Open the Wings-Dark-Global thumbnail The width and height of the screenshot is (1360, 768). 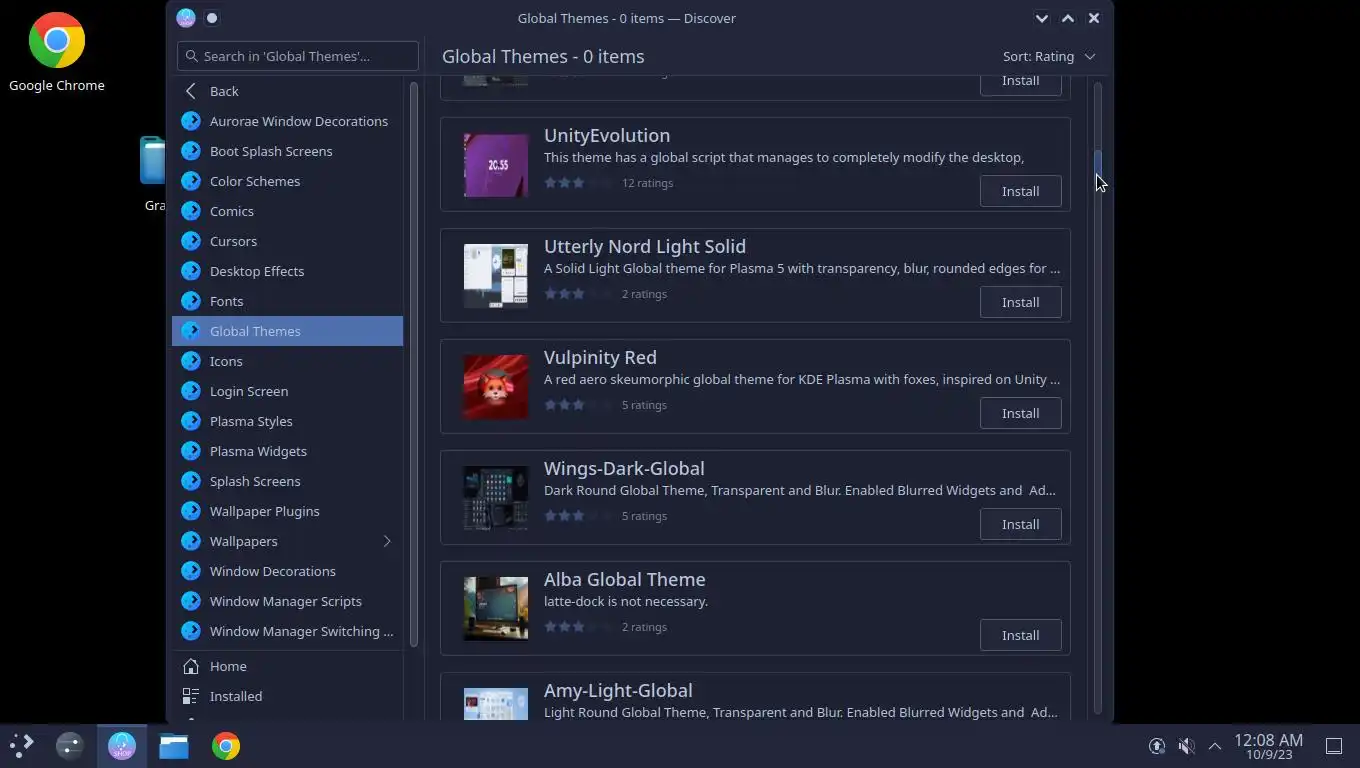pos(496,498)
